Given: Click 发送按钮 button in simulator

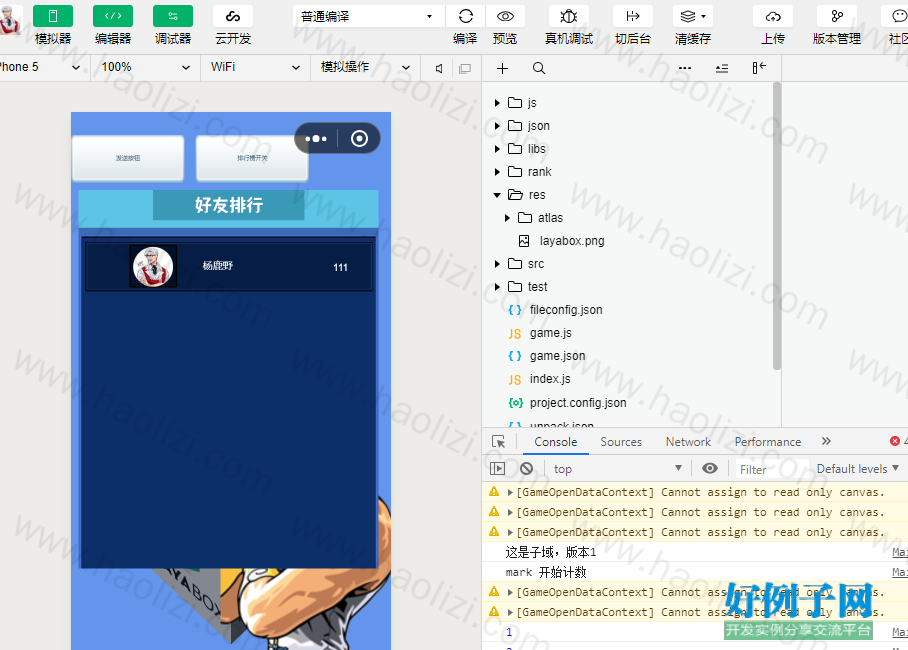Looking at the screenshot, I should point(128,158).
